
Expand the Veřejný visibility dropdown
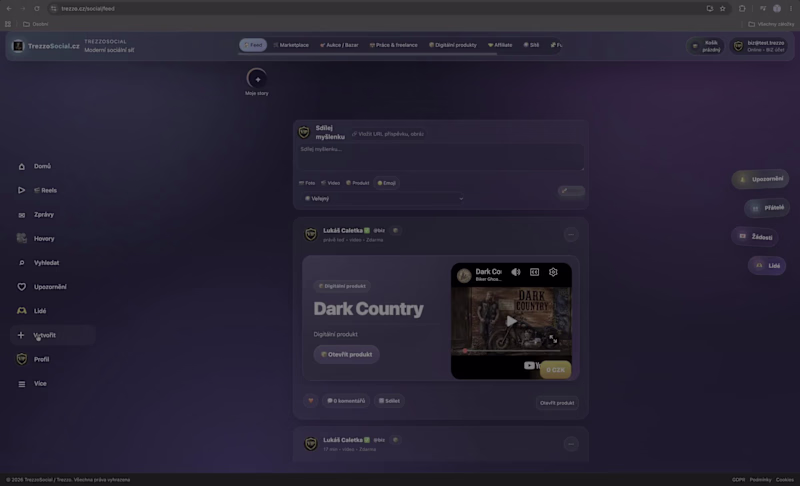tap(383, 198)
